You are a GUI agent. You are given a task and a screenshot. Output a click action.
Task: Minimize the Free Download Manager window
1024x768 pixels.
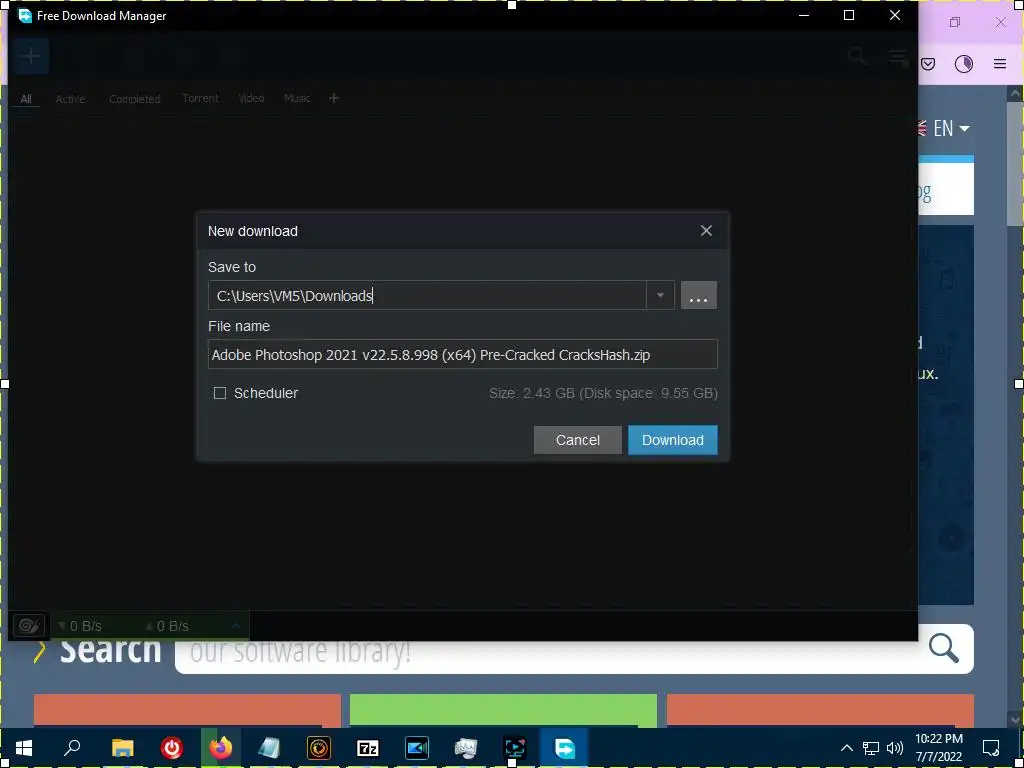pyautogui.click(x=804, y=15)
